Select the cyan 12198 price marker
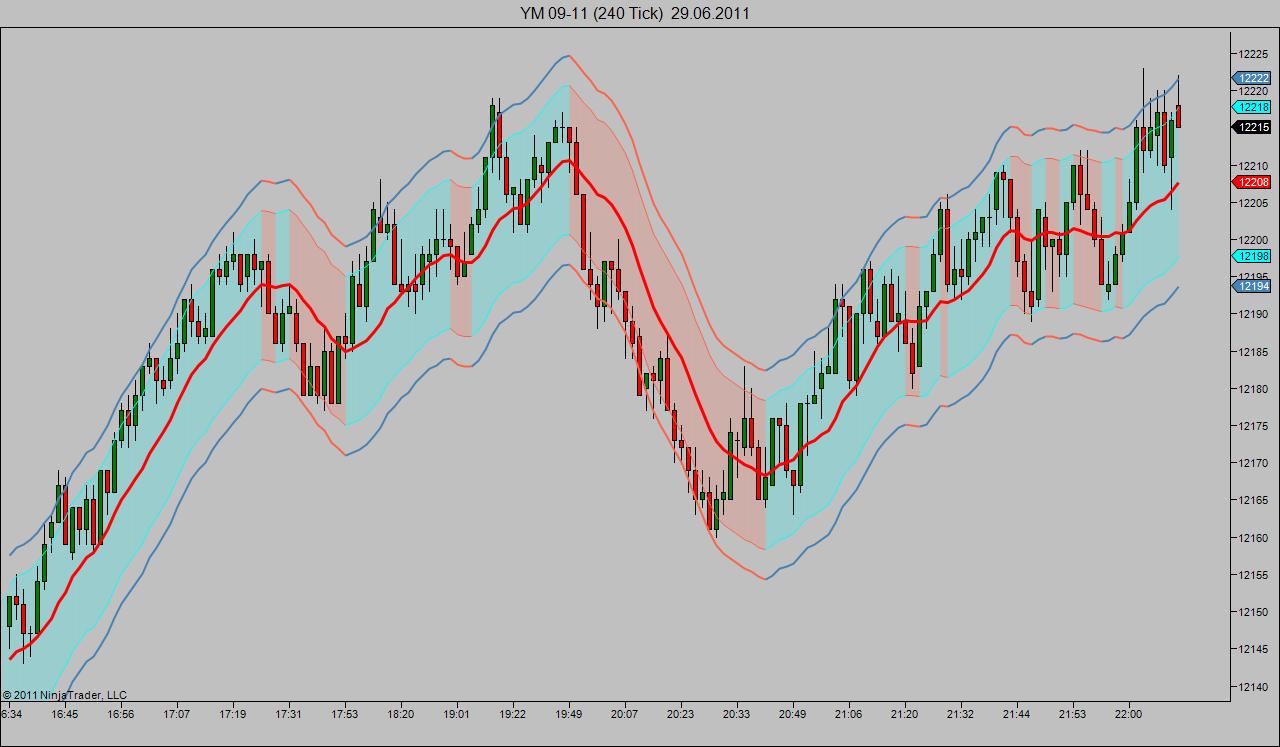1280x747 pixels. pyautogui.click(x=1252, y=256)
